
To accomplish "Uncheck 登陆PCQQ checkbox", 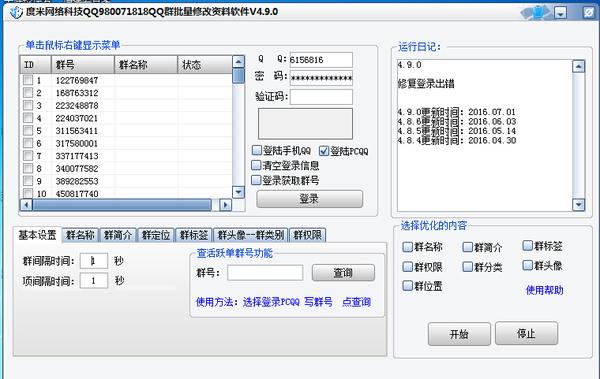I will [x=324, y=151].
